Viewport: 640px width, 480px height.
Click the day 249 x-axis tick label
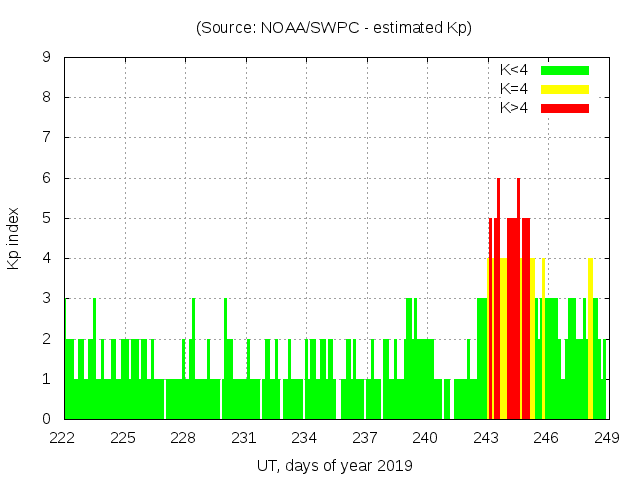[606, 438]
